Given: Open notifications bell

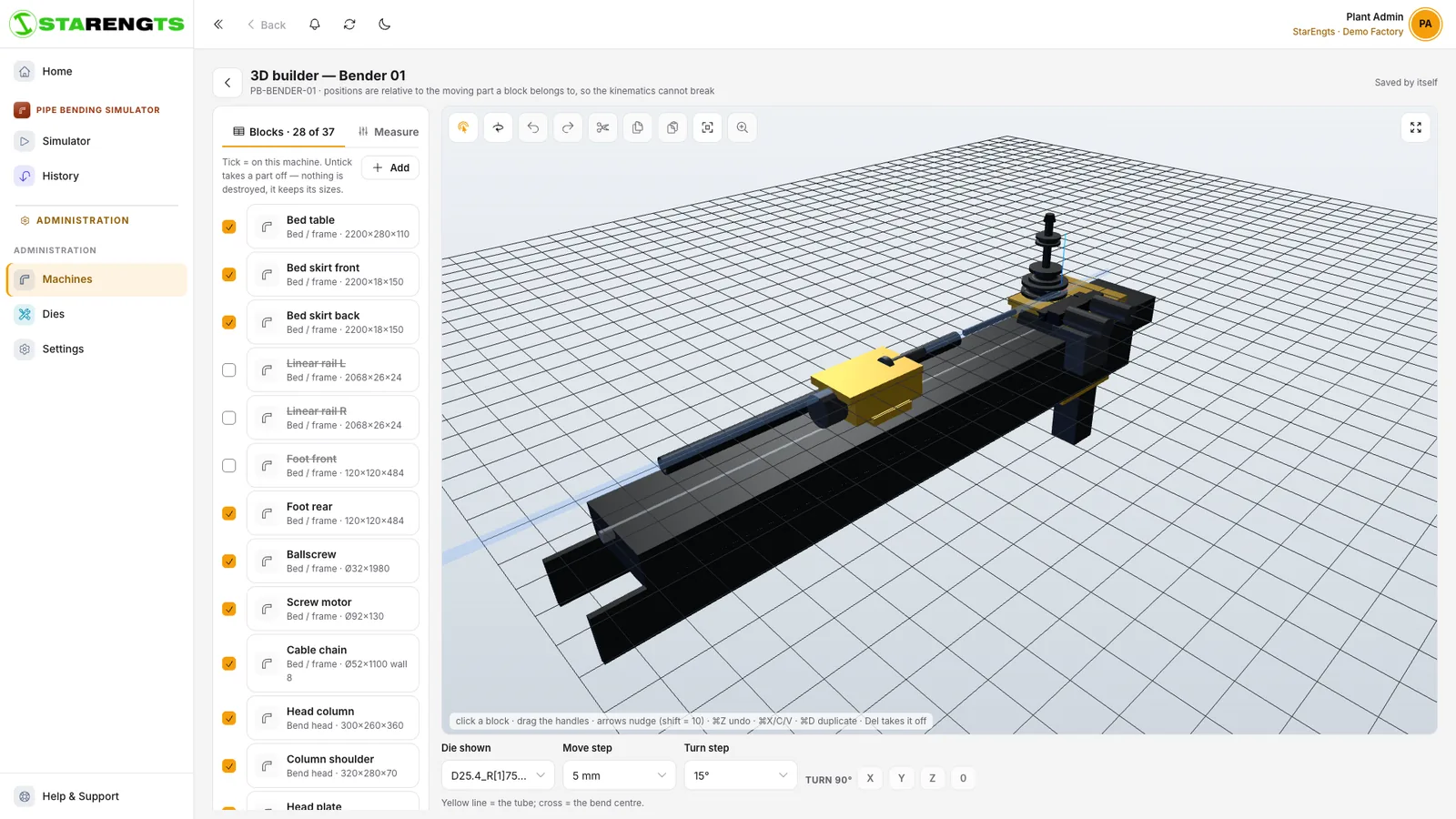Looking at the screenshot, I should pyautogui.click(x=315, y=25).
